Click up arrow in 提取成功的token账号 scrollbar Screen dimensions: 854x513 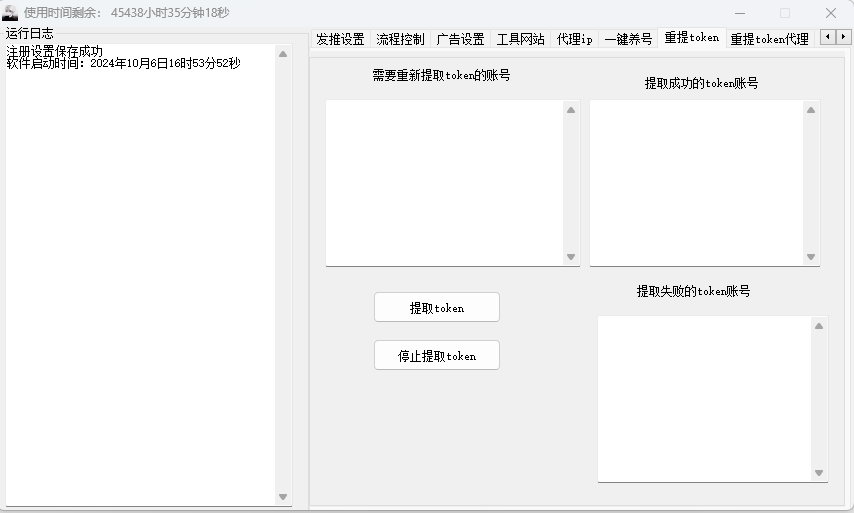point(811,110)
